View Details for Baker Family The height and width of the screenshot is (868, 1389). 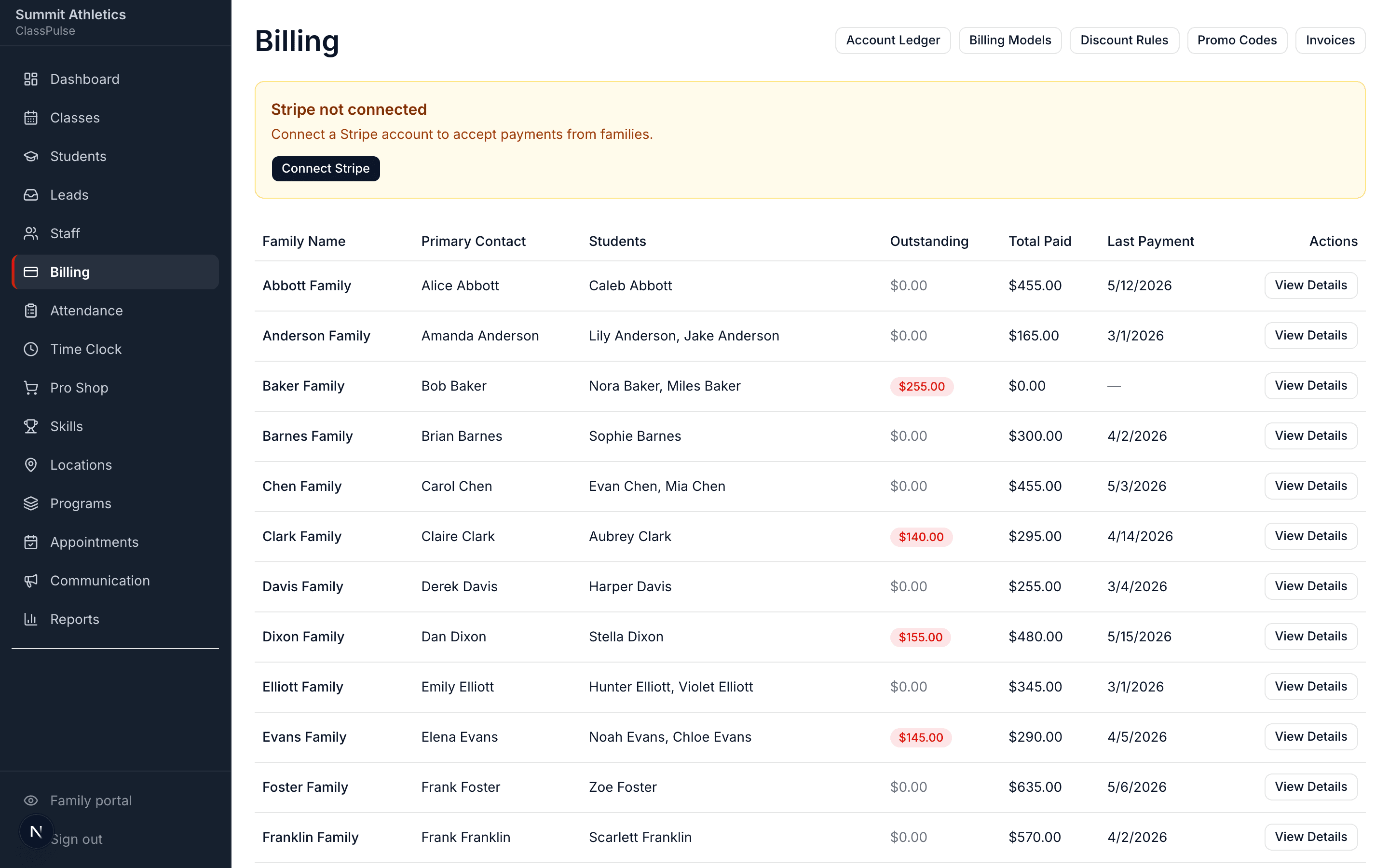[1310, 385]
